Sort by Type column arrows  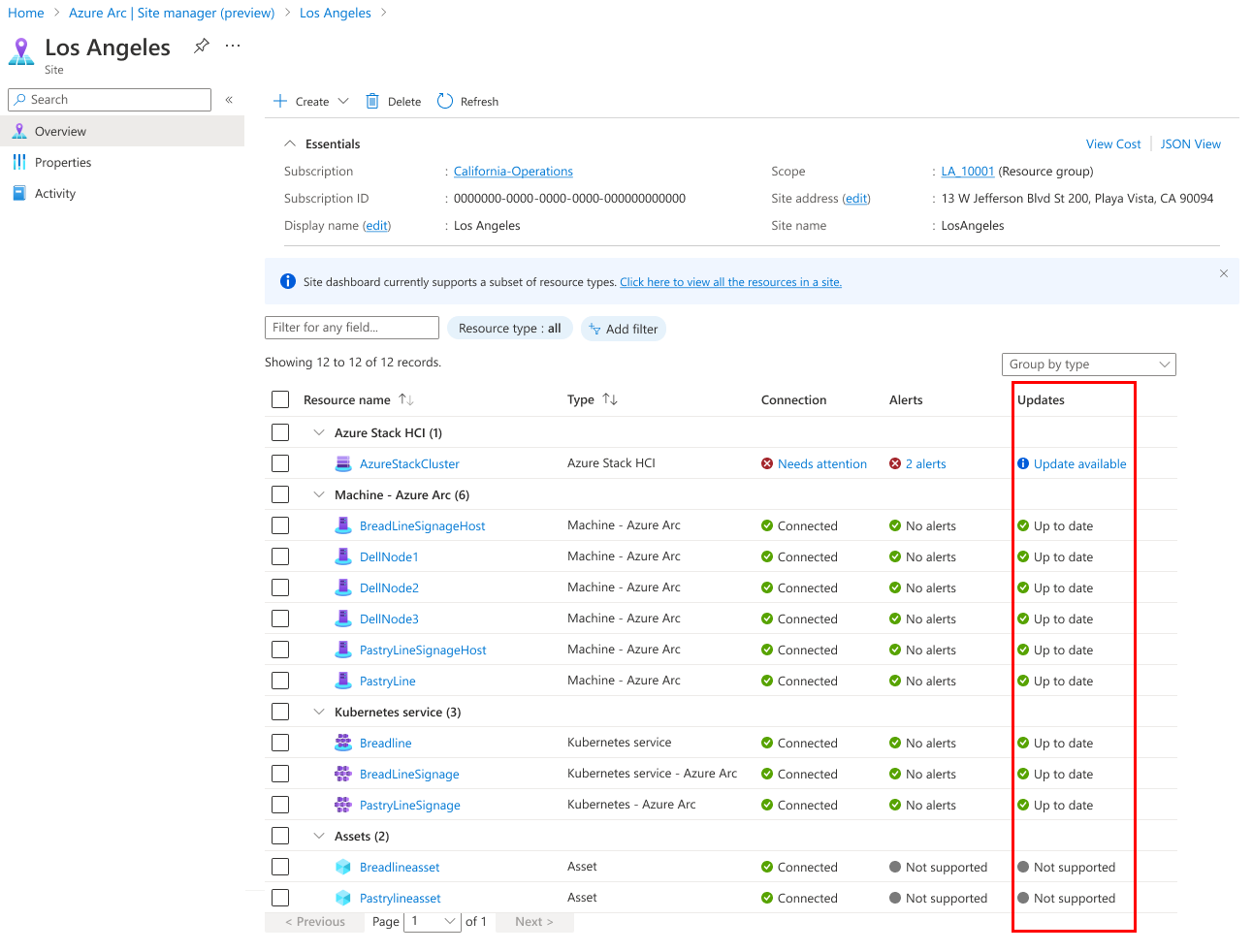point(610,399)
